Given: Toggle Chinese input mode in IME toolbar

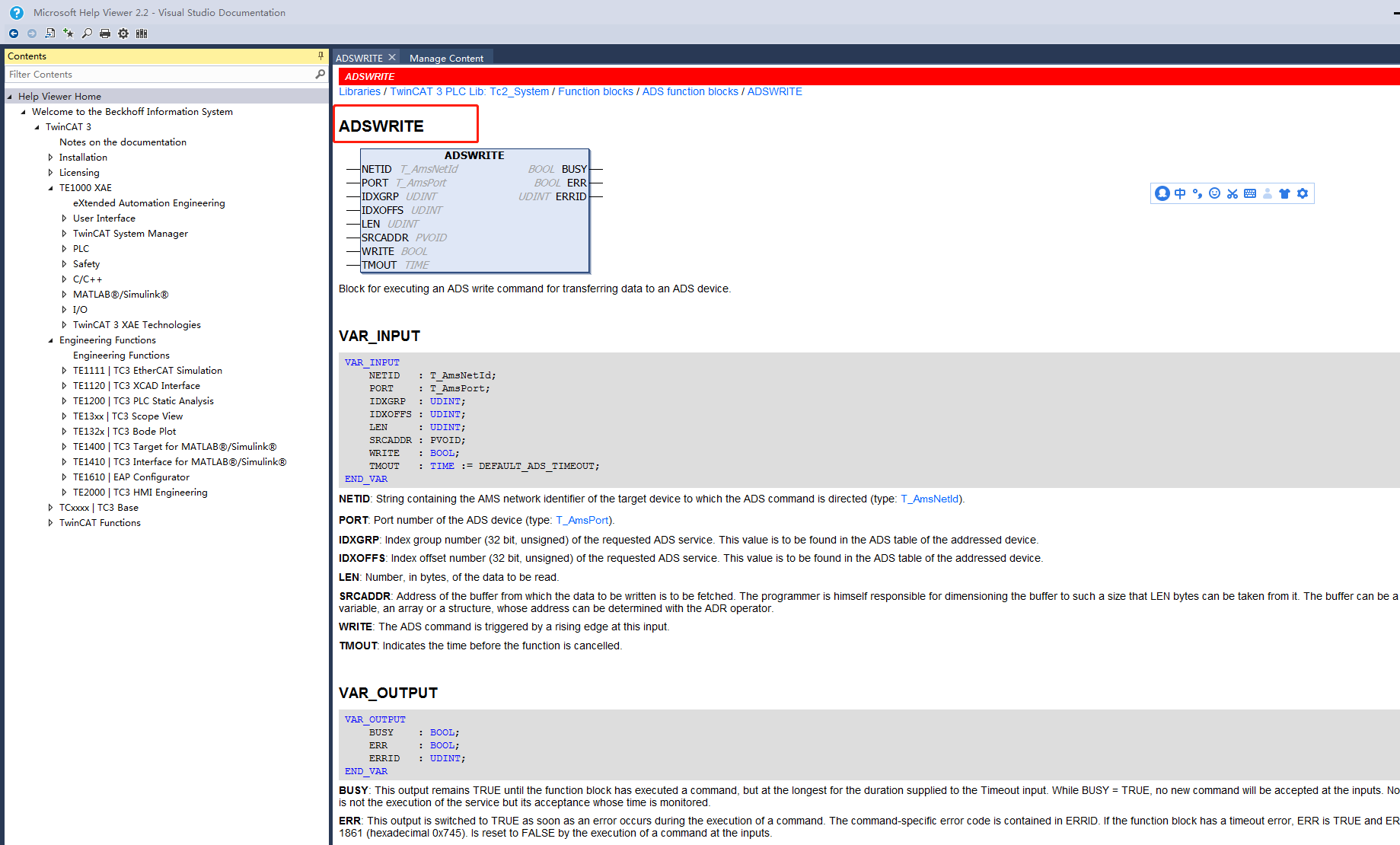Looking at the screenshot, I should [1180, 194].
